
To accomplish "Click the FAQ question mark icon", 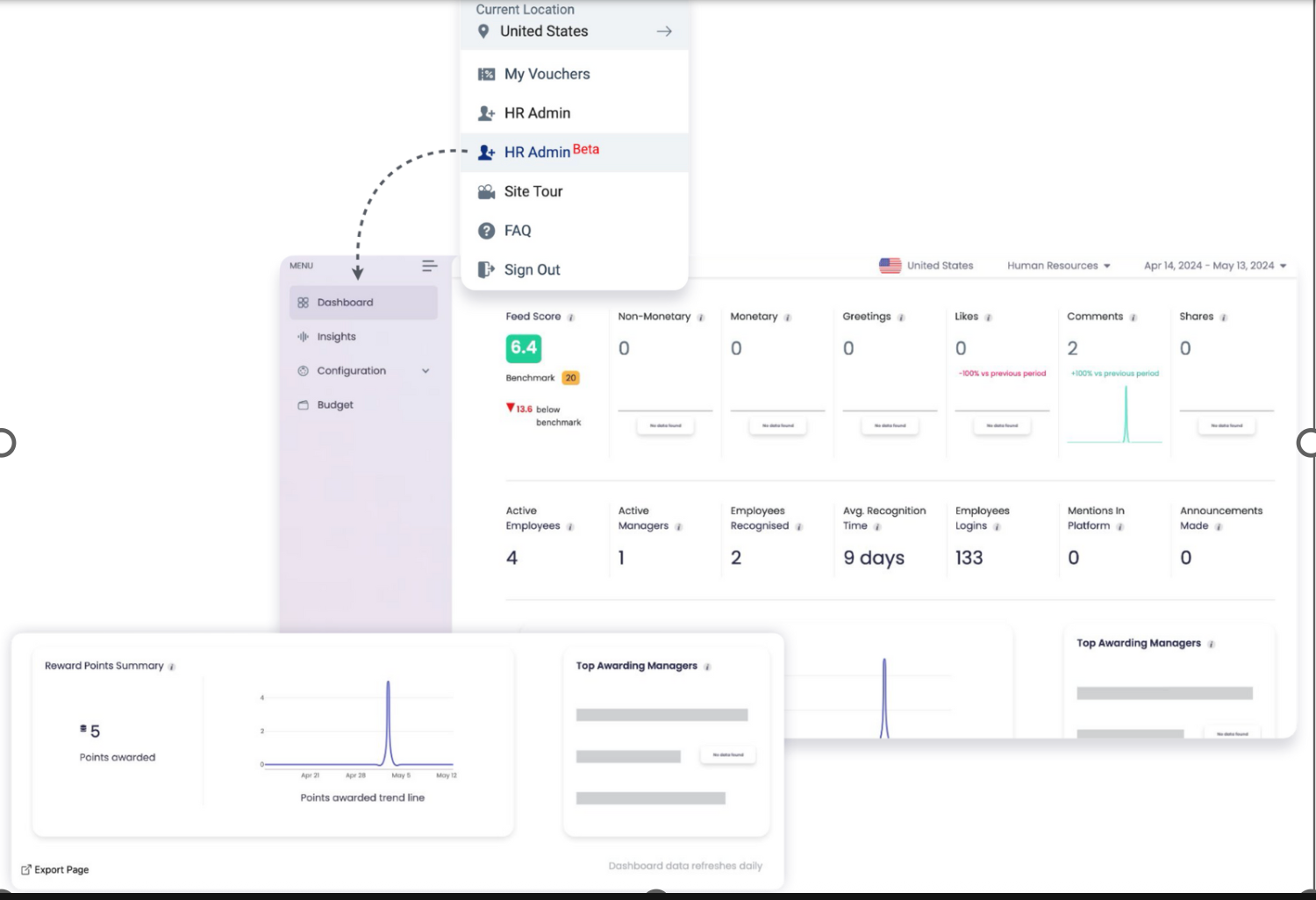I will [x=487, y=230].
